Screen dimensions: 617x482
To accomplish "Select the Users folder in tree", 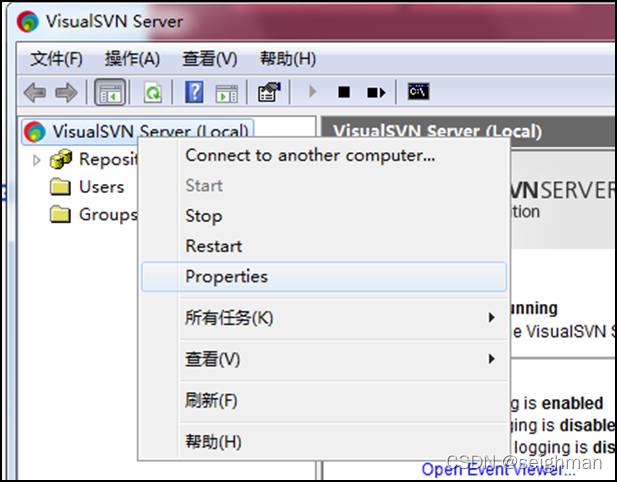I will point(101,187).
